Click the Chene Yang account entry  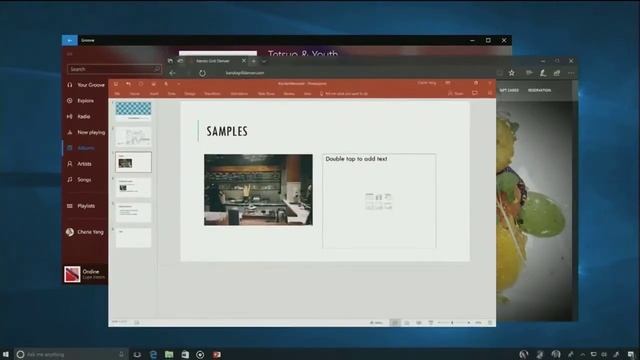(x=85, y=232)
